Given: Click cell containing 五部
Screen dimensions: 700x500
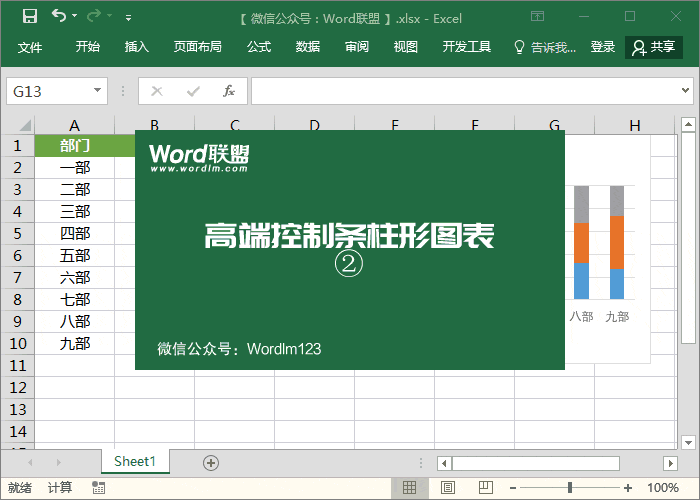Looking at the screenshot, I should pos(75,255).
